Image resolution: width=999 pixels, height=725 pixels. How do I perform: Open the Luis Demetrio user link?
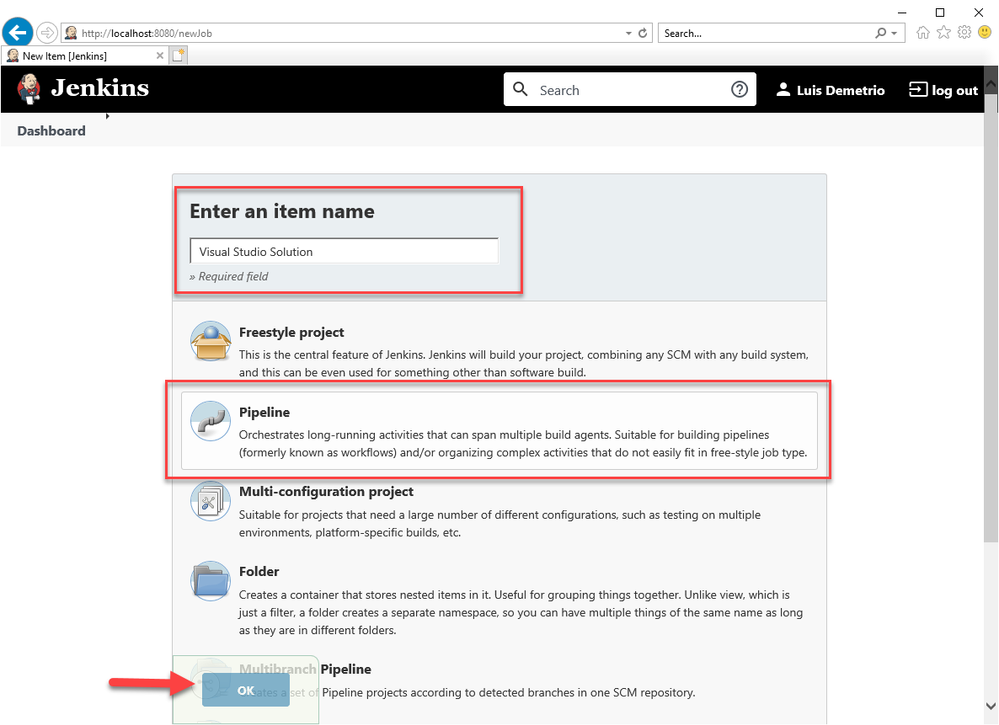840,90
